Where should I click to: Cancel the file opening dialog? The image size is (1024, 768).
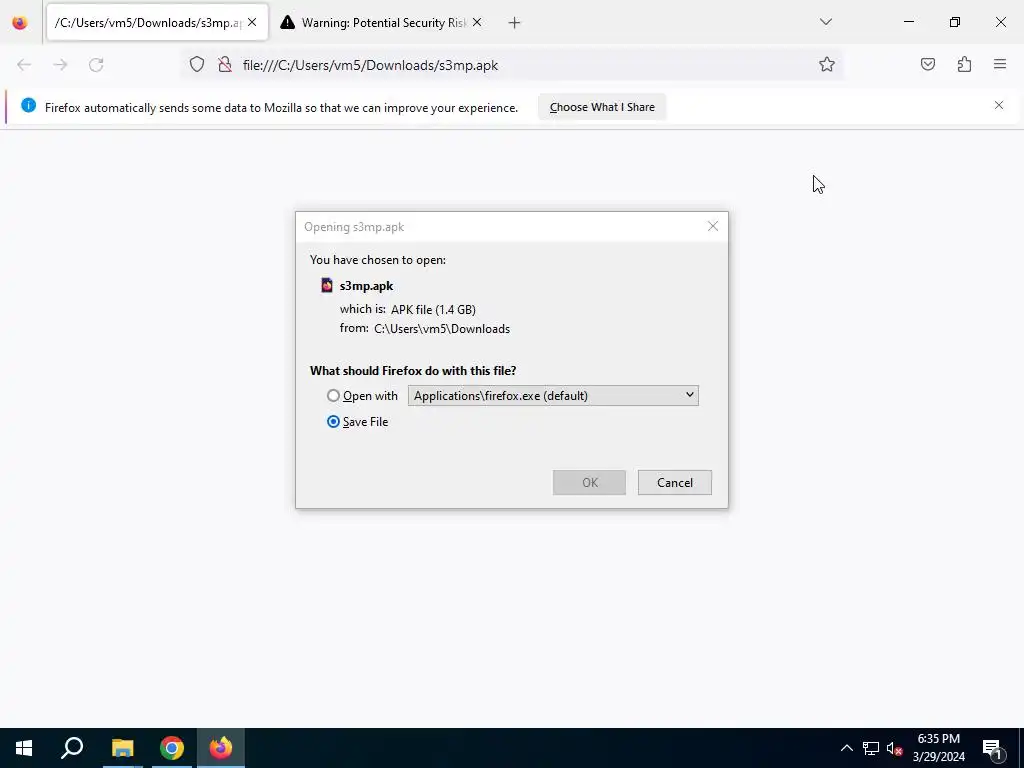click(x=675, y=483)
